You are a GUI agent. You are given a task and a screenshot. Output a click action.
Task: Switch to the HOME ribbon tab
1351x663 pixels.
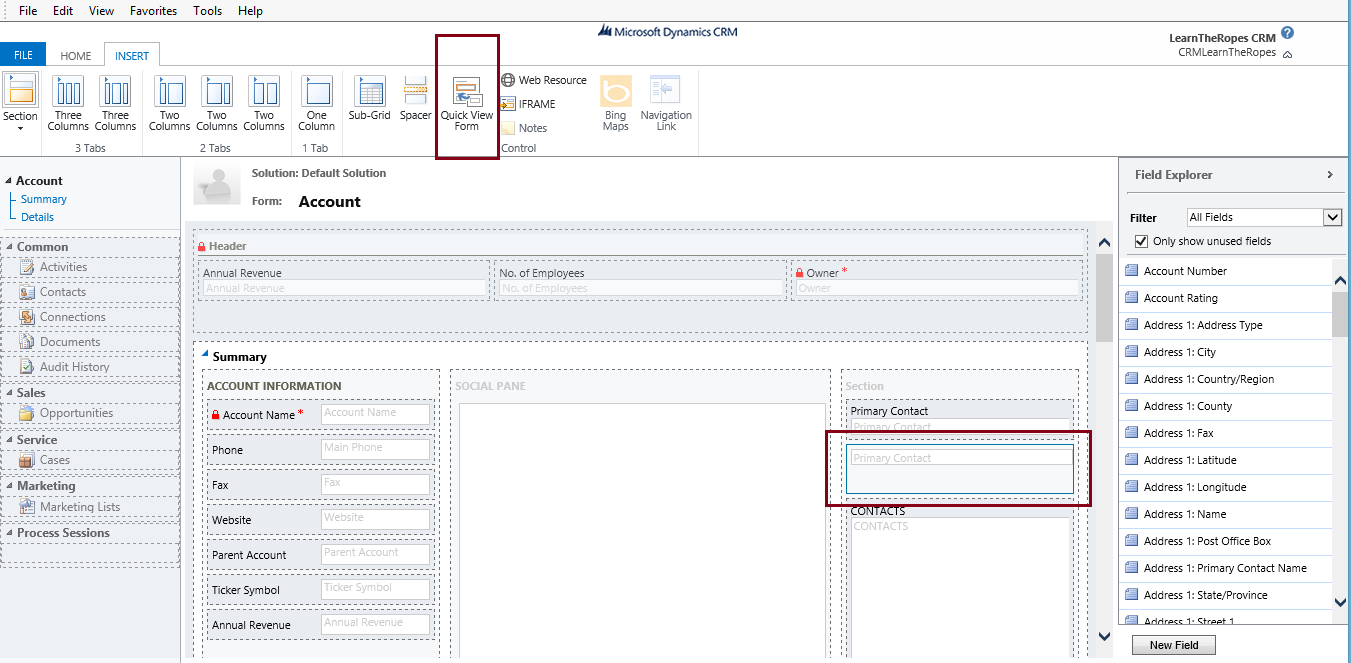75,55
